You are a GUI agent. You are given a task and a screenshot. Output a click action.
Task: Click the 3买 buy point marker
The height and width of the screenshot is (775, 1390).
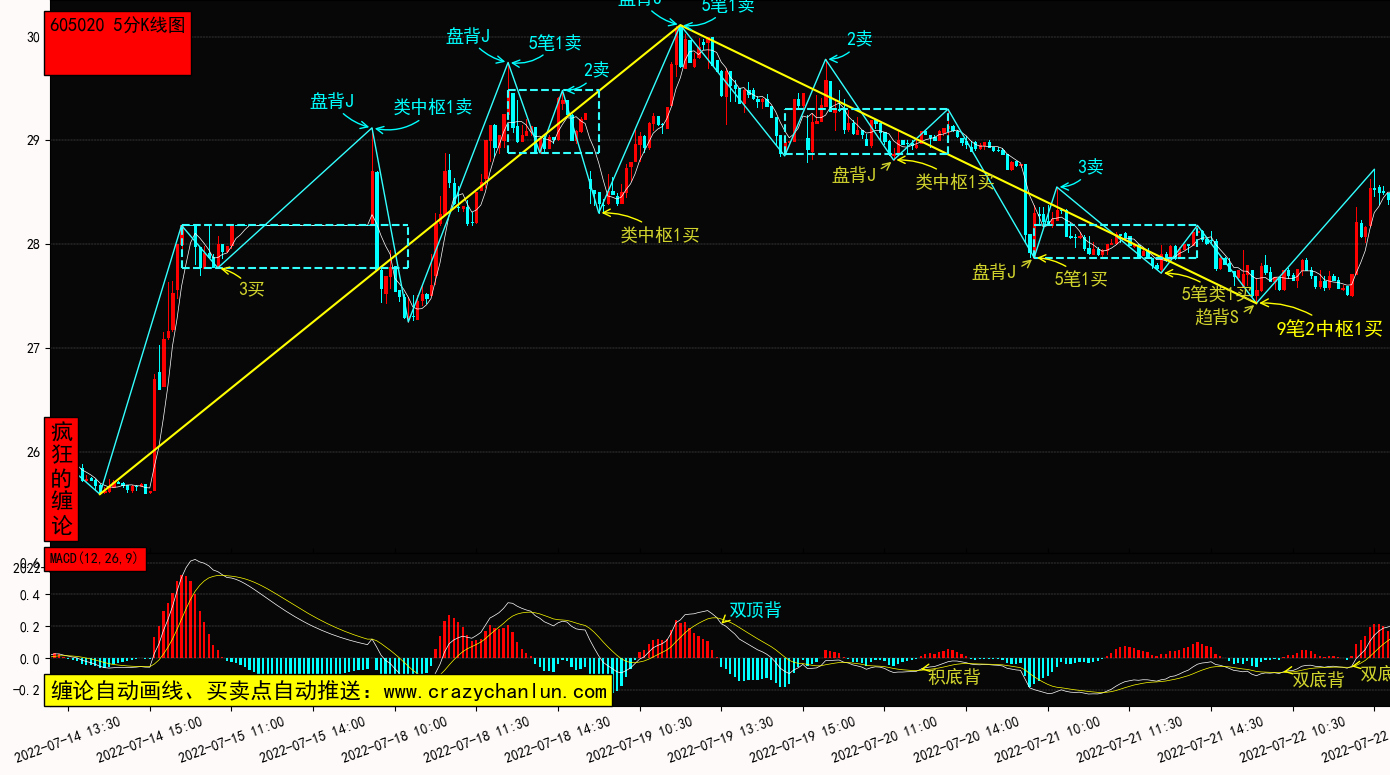coord(251,289)
